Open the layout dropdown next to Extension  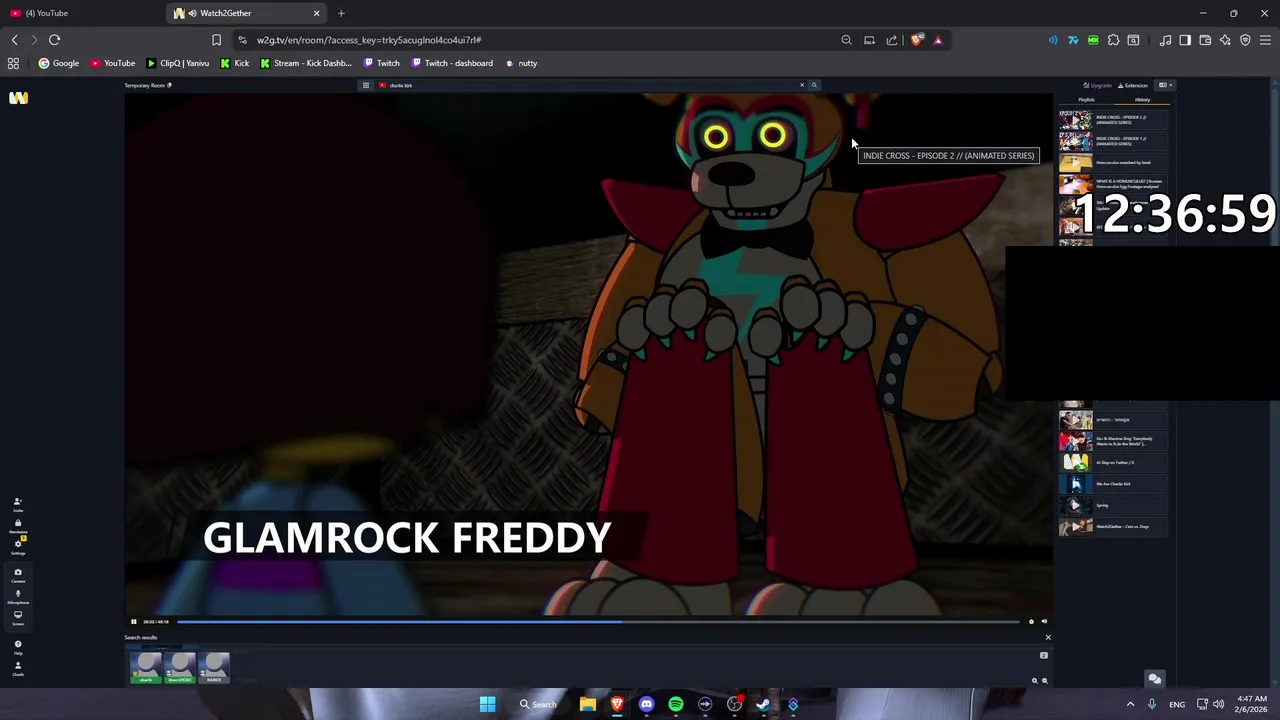coord(1164,85)
